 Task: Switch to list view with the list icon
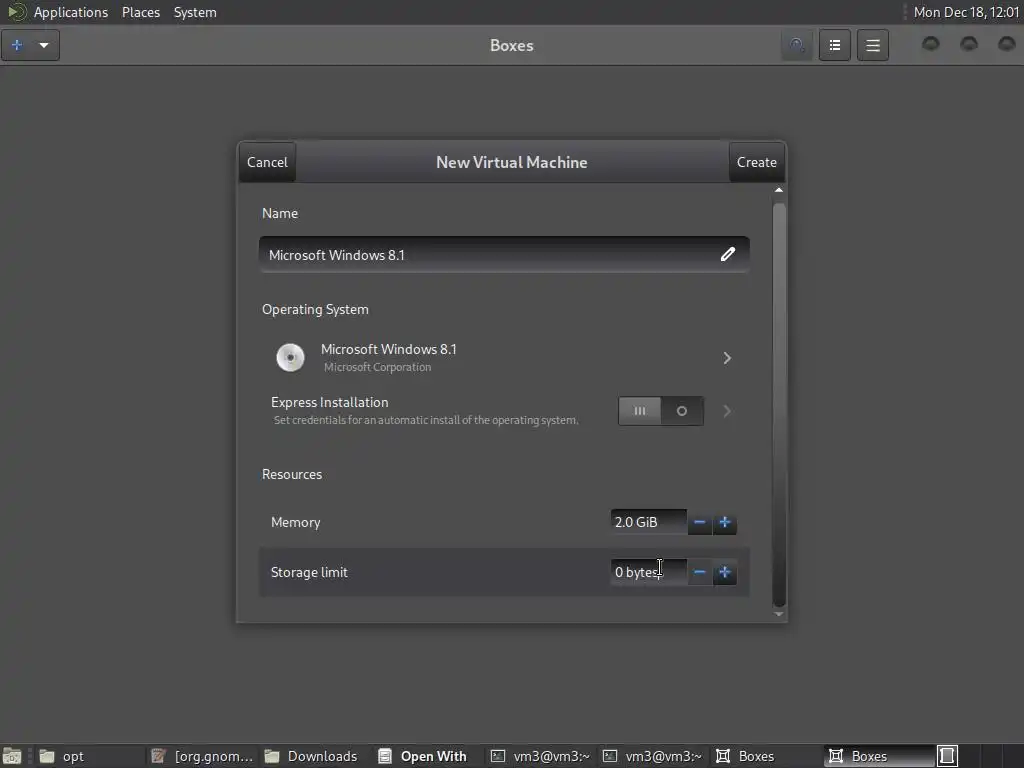click(x=835, y=45)
